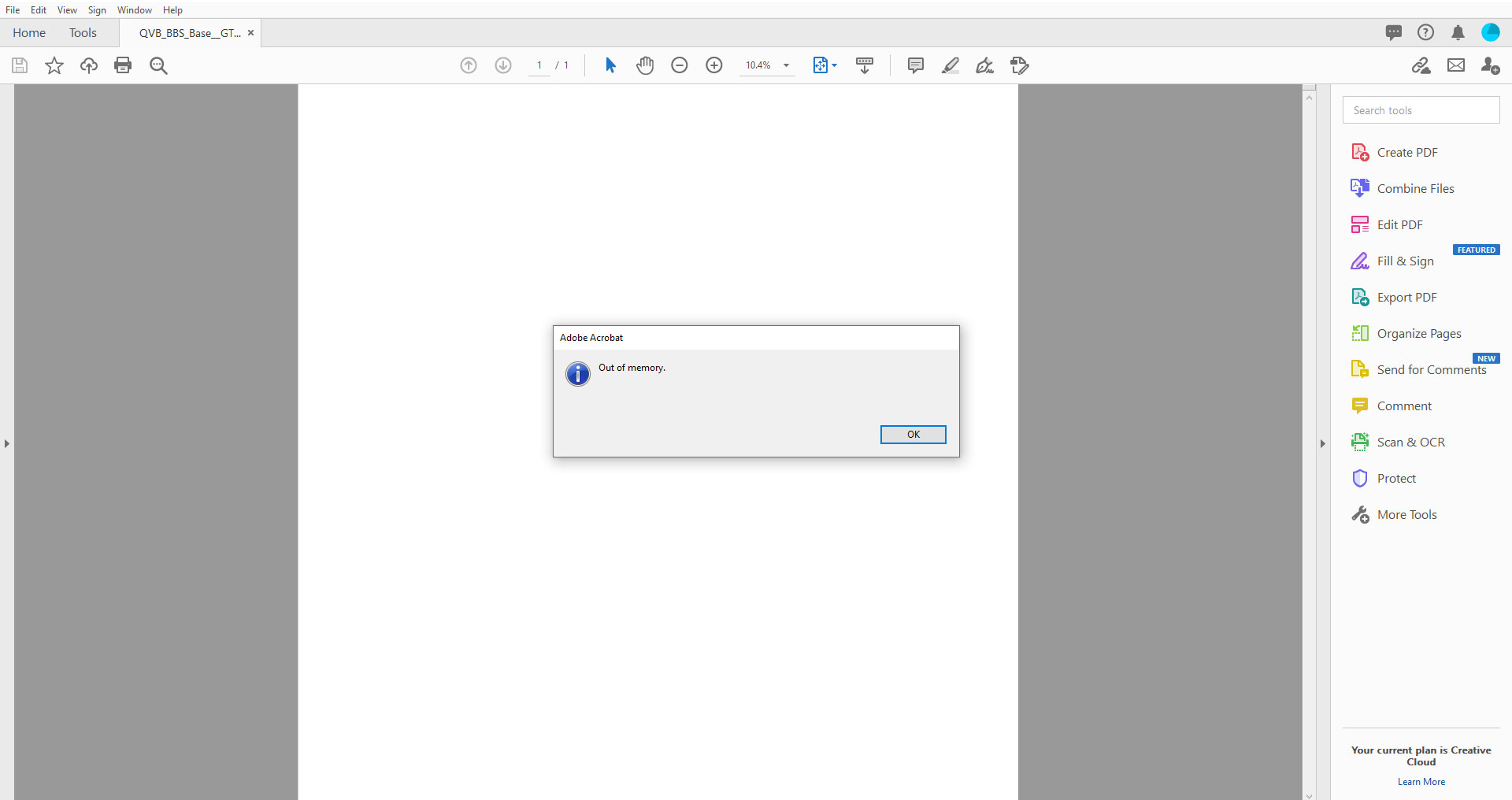The image size is (1512, 800).
Task: Star this document as a favorite
Action: pyautogui.click(x=54, y=65)
